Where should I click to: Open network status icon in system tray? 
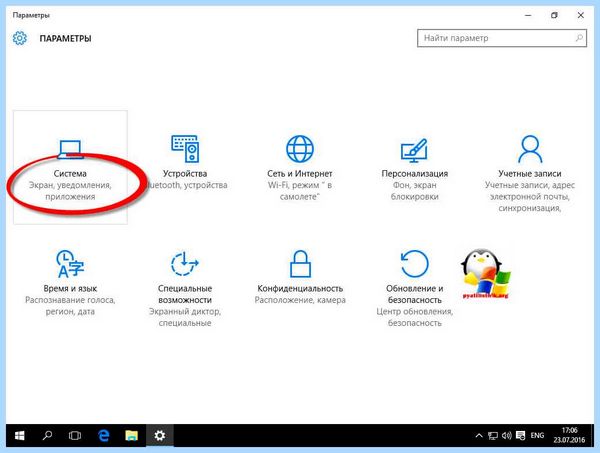tap(493, 435)
